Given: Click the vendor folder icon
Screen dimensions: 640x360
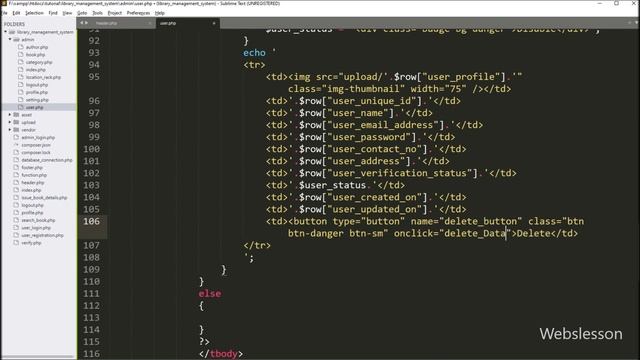Looking at the screenshot, I should click(x=16, y=130).
